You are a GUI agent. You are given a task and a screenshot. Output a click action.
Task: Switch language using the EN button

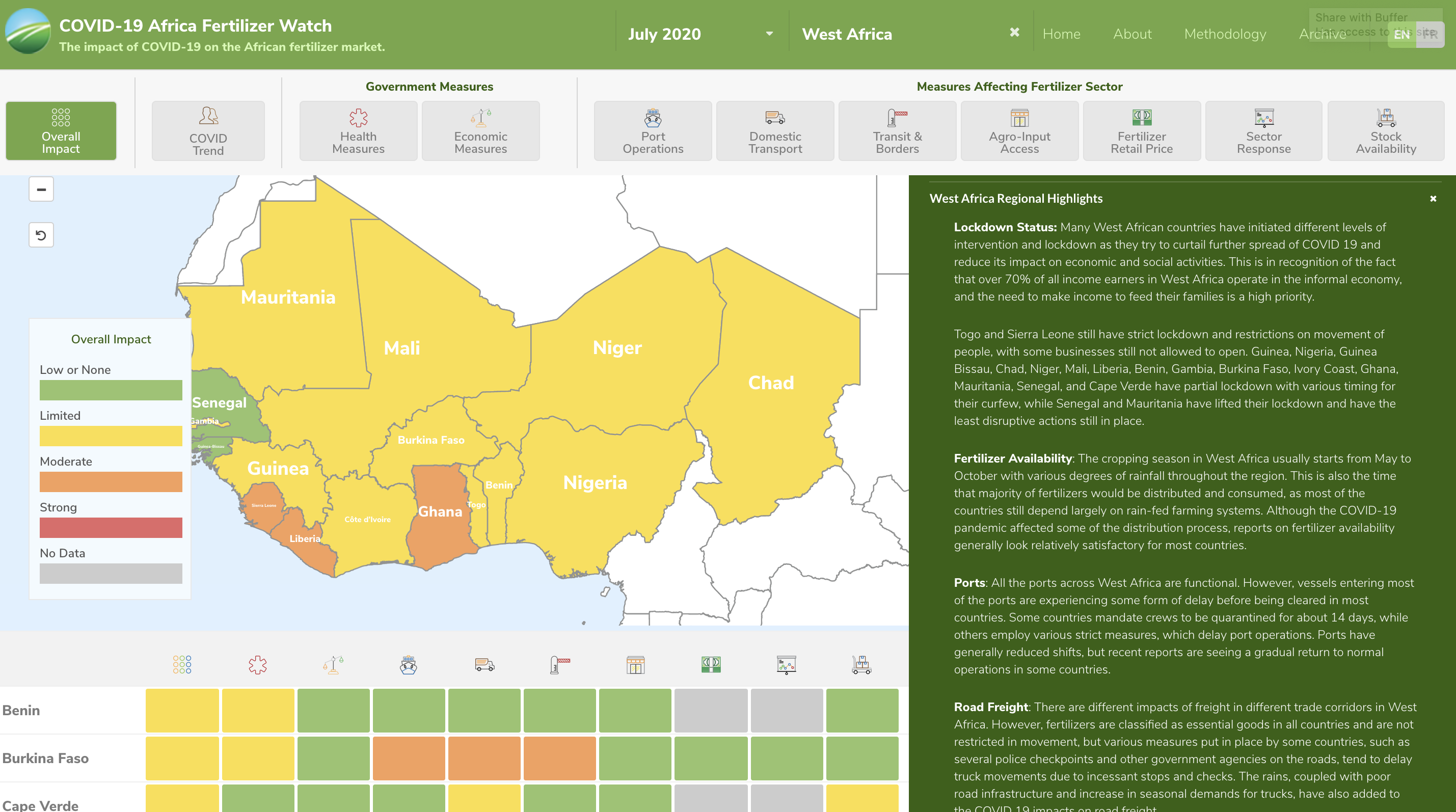(1403, 34)
